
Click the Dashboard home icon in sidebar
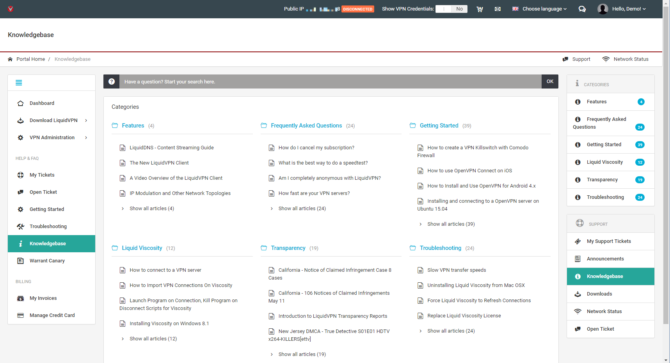click(20, 103)
